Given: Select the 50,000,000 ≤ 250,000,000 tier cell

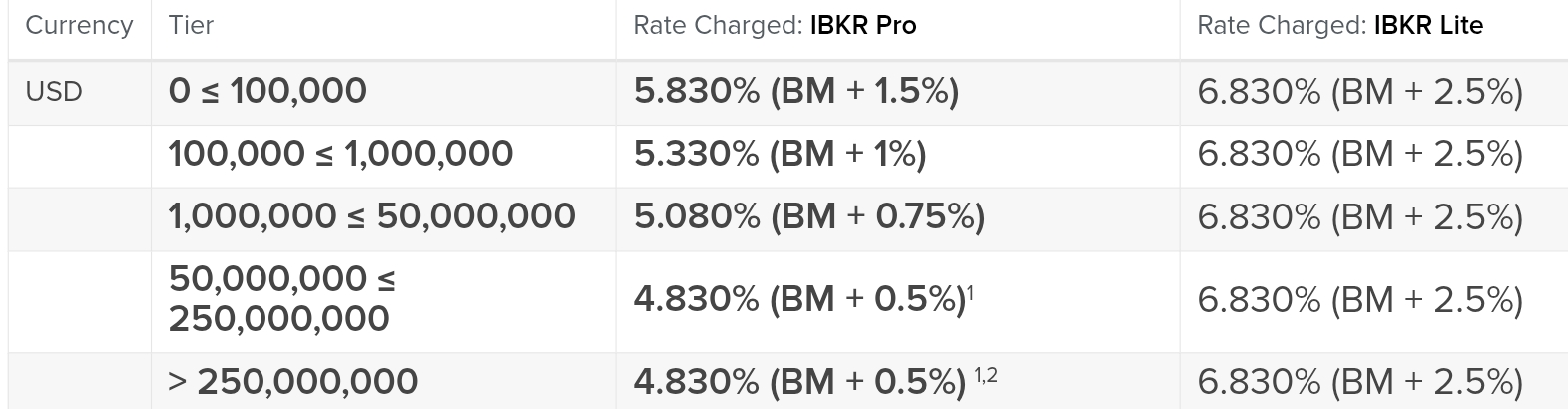Looking at the screenshot, I should coord(282,298).
